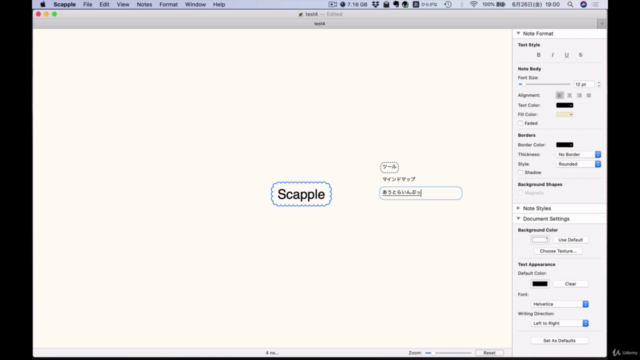Toggle the Magnetic checkbox
The height and width of the screenshot is (360, 640).
[520, 193]
